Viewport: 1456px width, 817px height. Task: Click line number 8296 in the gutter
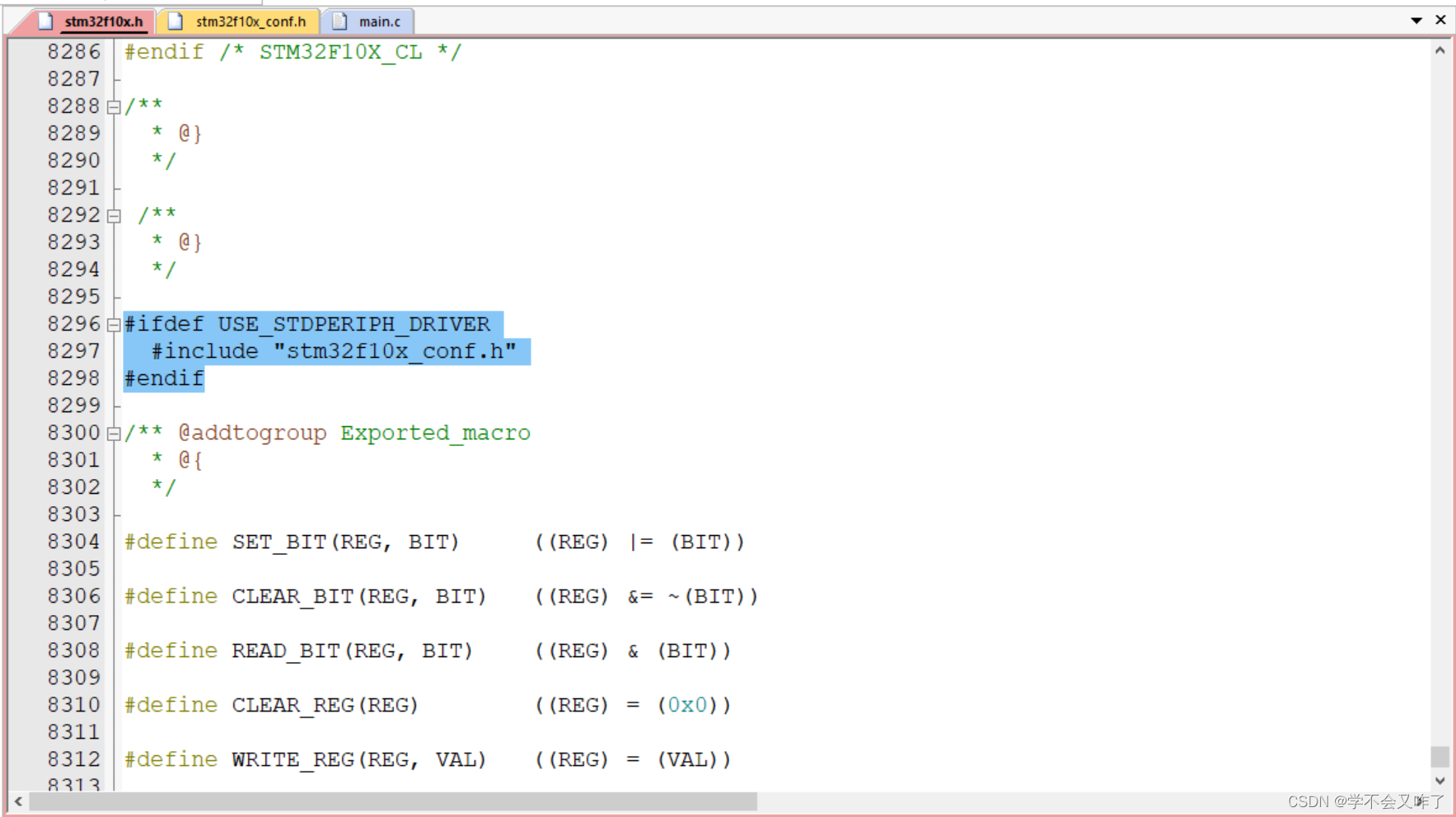(x=73, y=324)
